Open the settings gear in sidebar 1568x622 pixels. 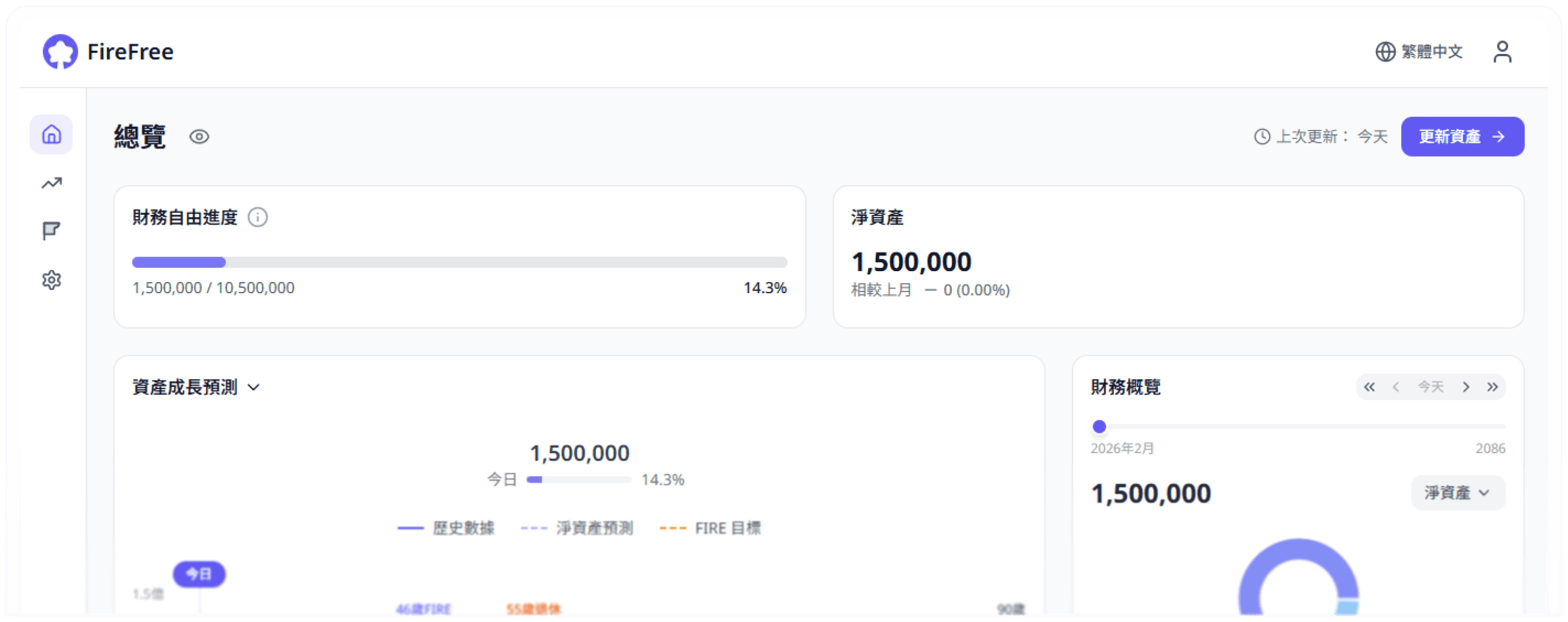point(51,279)
